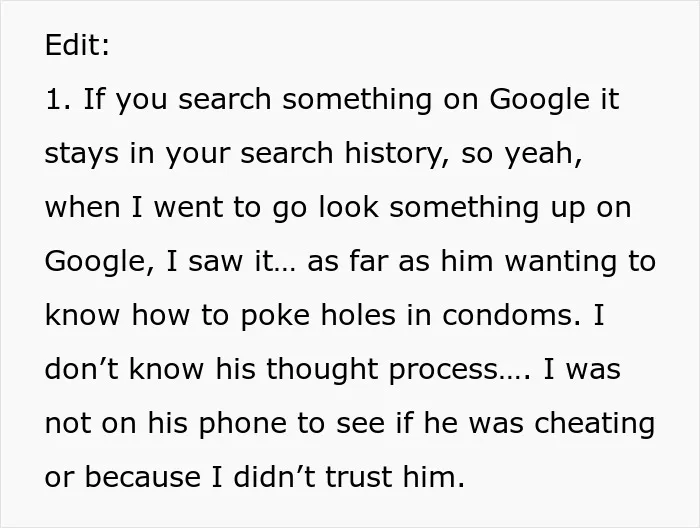Click the phrase 'I saw it…'
This screenshot has width=700, height=528.
click(231, 261)
